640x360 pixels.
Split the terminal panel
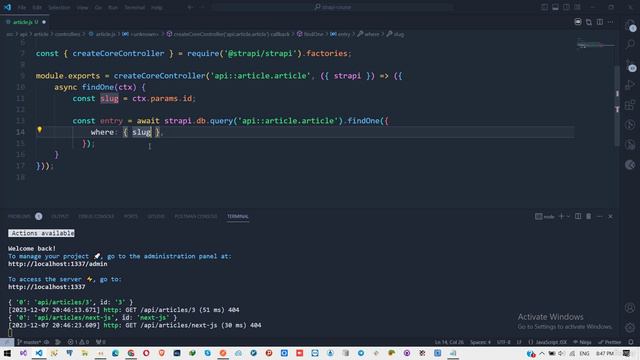[578, 216]
